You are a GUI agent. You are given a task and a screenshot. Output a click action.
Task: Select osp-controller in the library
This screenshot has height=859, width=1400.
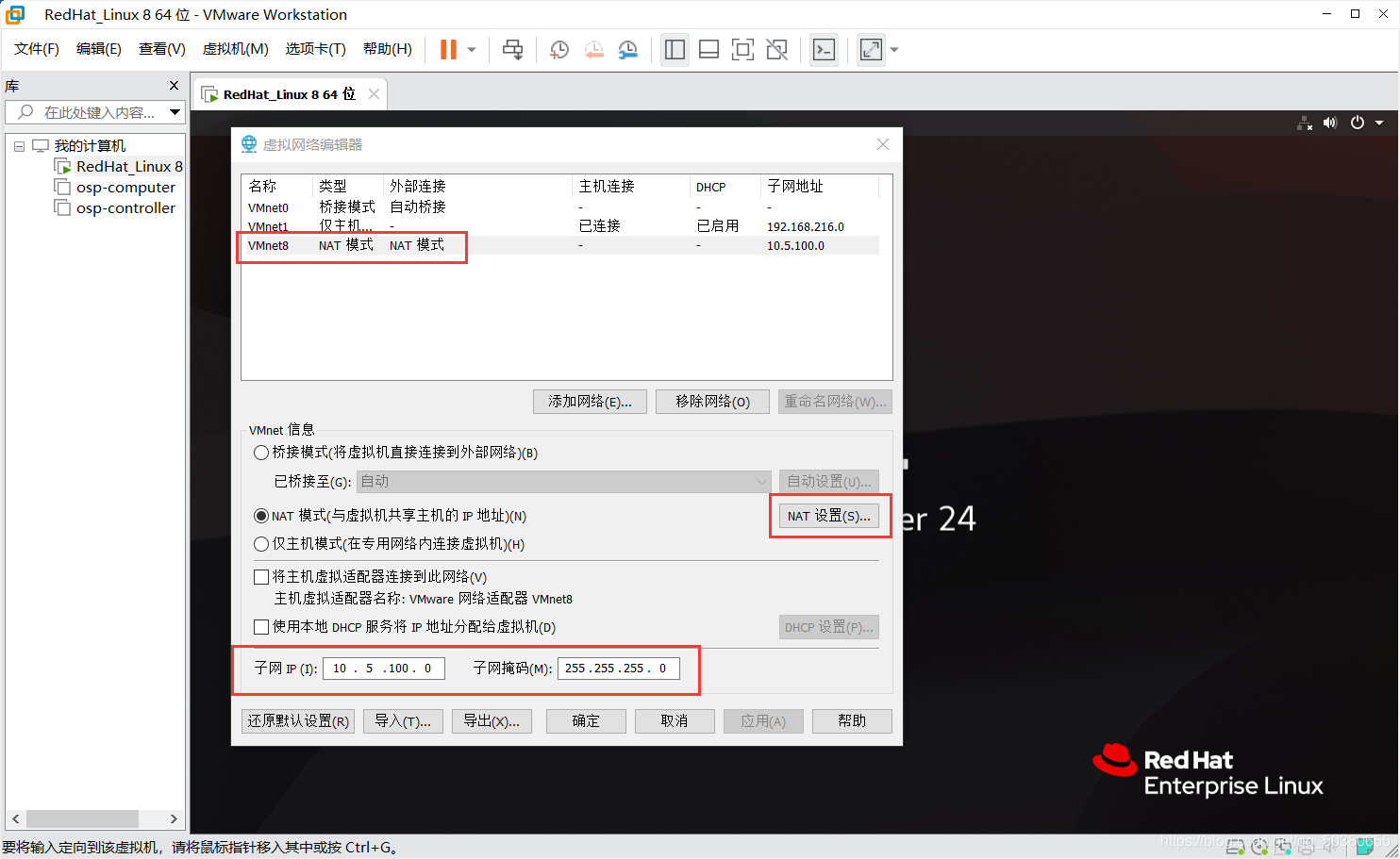click(115, 208)
